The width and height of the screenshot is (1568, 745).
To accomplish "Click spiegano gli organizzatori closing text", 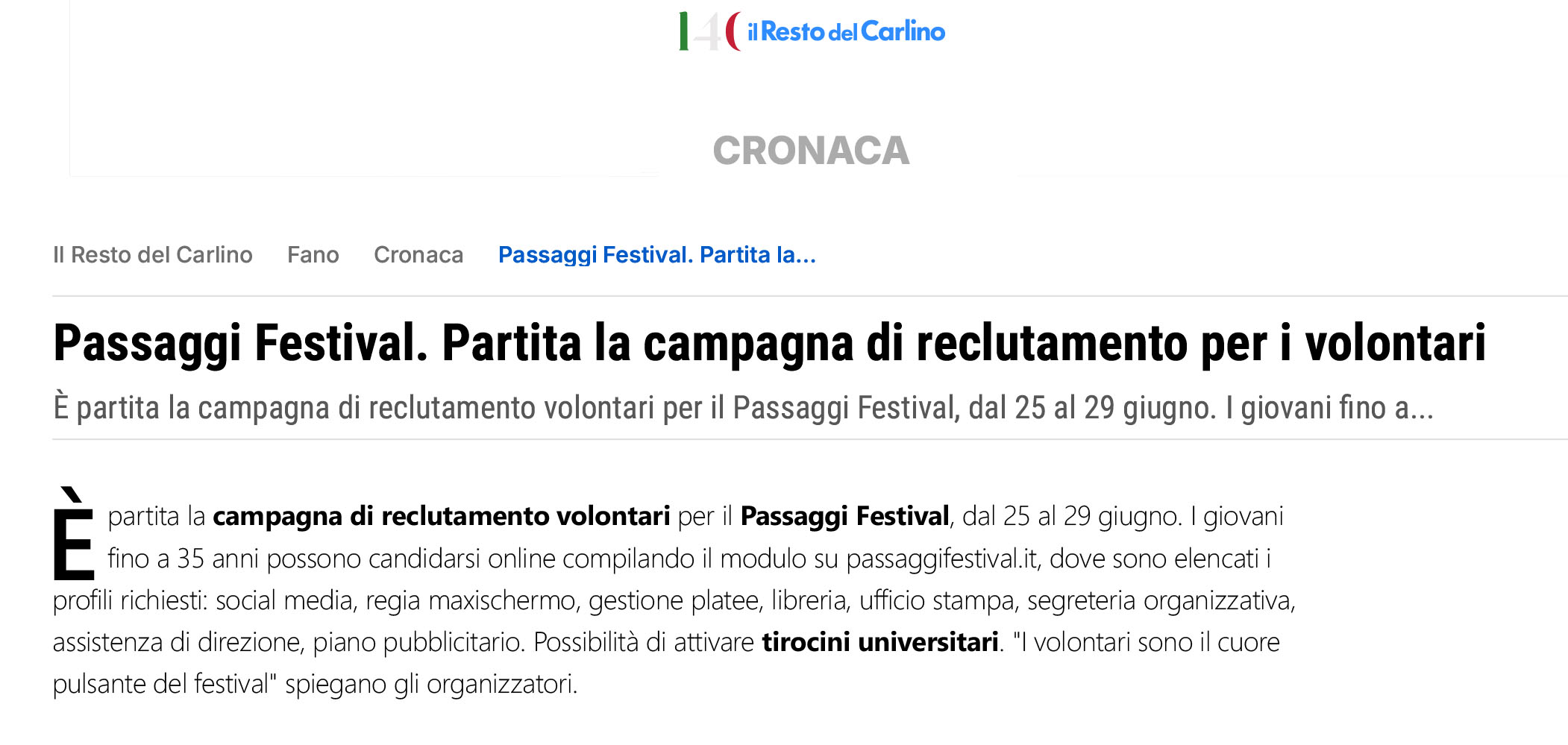I will 431,684.
